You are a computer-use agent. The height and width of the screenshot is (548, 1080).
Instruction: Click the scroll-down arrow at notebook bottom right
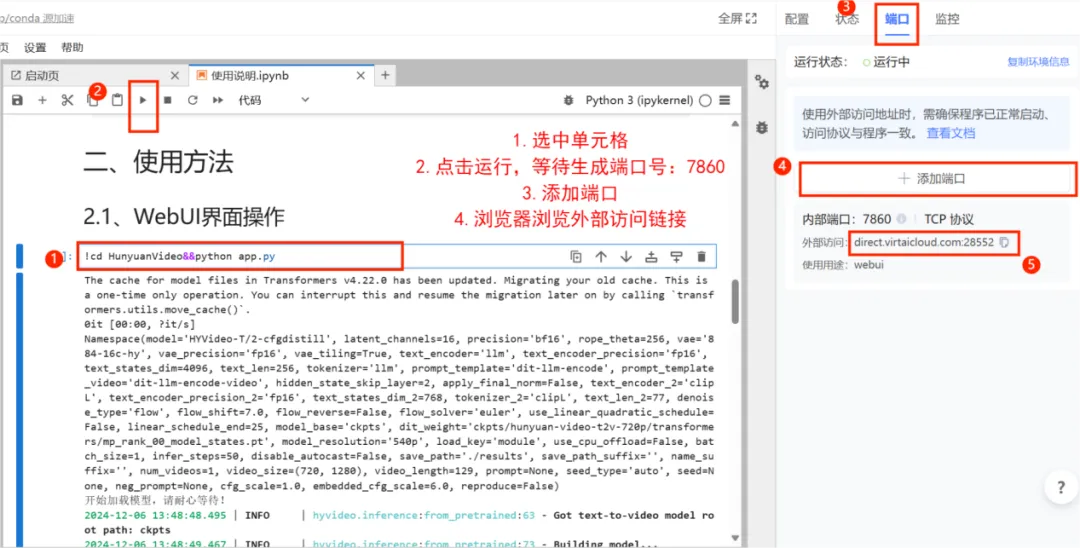(735, 538)
